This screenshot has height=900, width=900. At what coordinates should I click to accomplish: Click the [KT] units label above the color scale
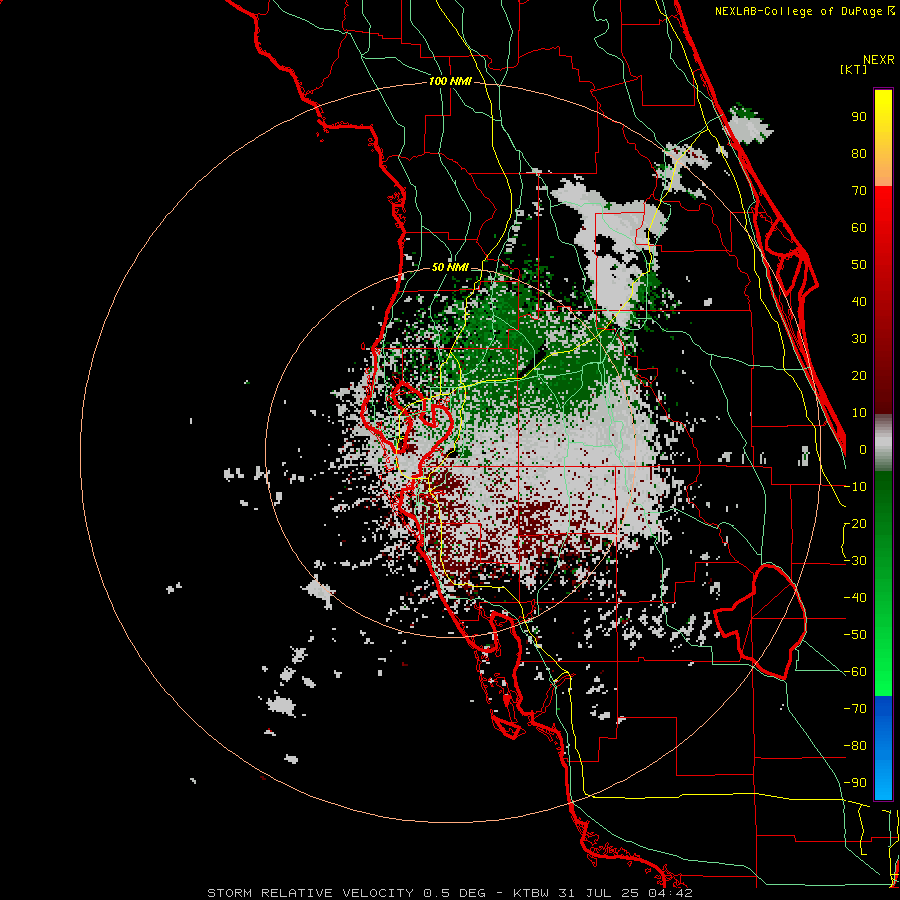coord(854,69)
